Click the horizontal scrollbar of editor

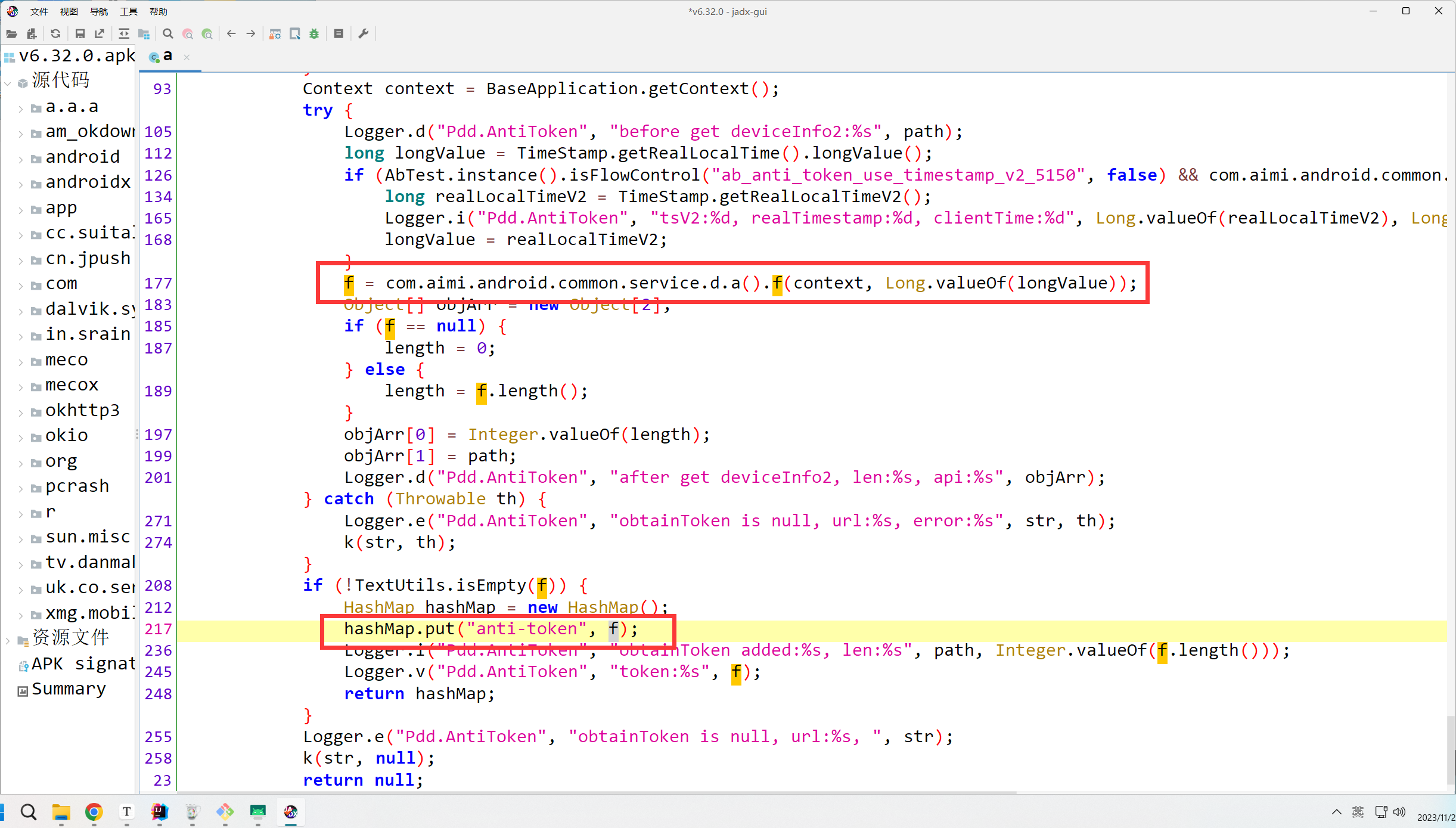click(596, 792)
